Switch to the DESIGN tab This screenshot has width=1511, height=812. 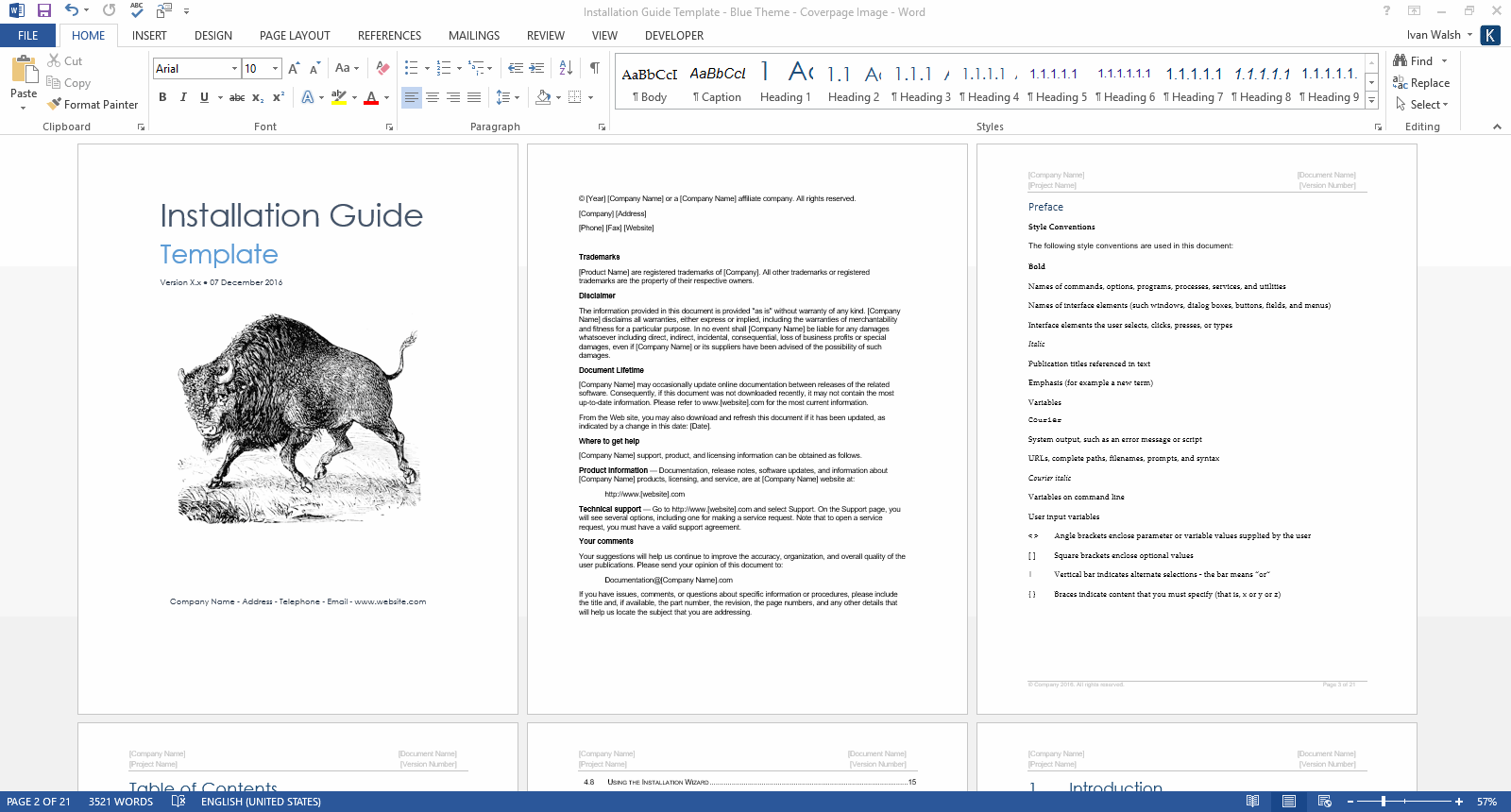pos(213,35)
